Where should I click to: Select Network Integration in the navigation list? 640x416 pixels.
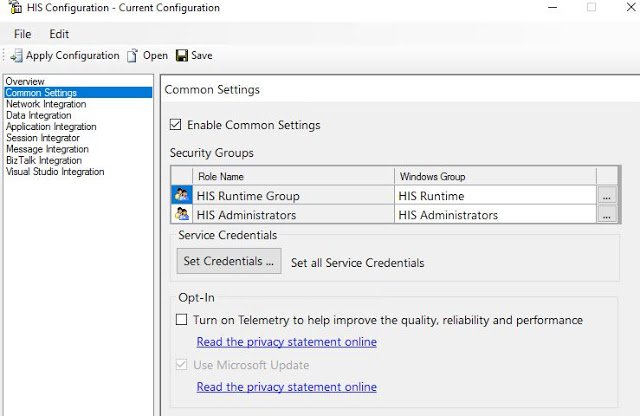[x=46, y=104]
